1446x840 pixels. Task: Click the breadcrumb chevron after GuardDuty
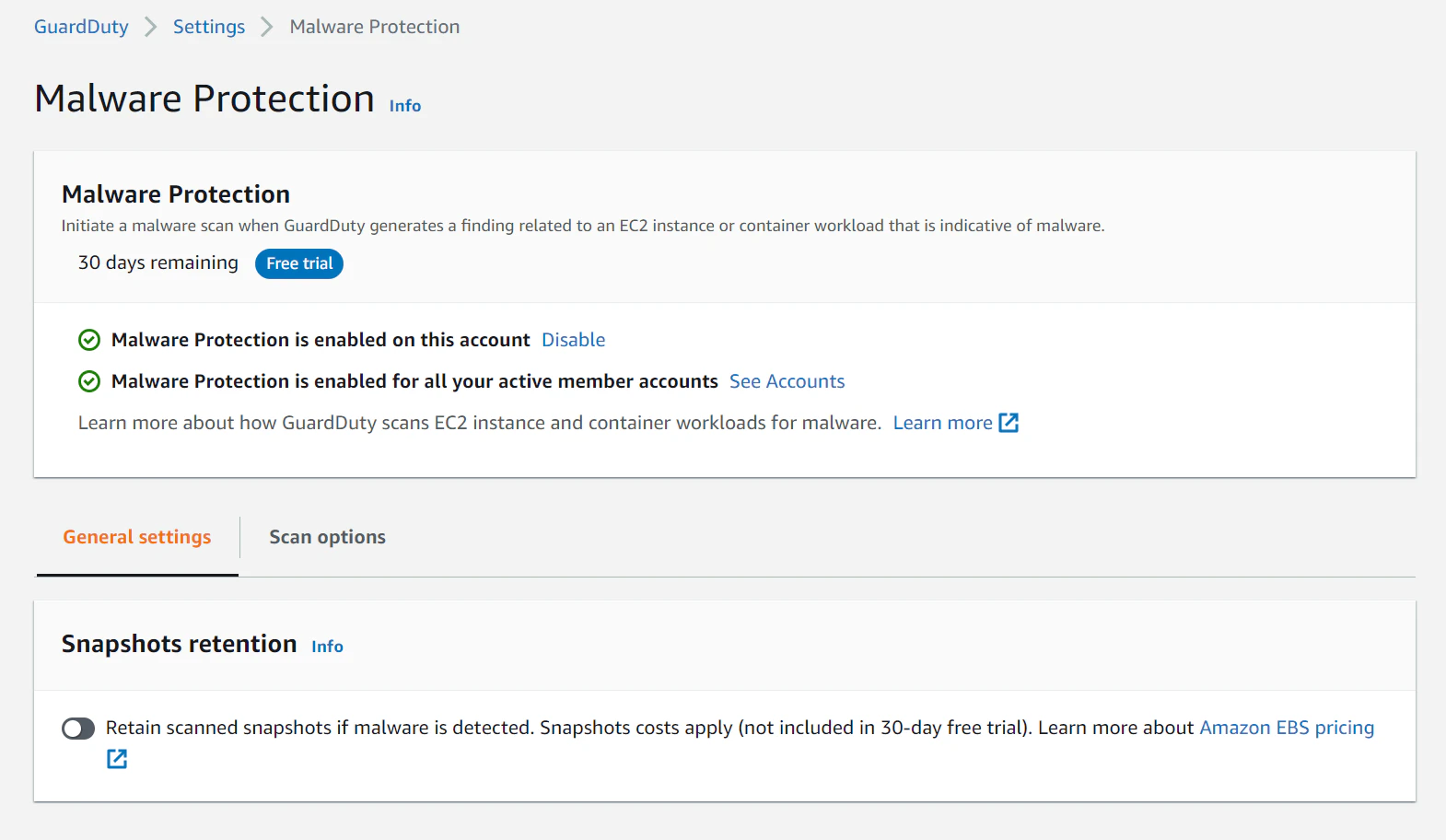click(x=151, y=27)
